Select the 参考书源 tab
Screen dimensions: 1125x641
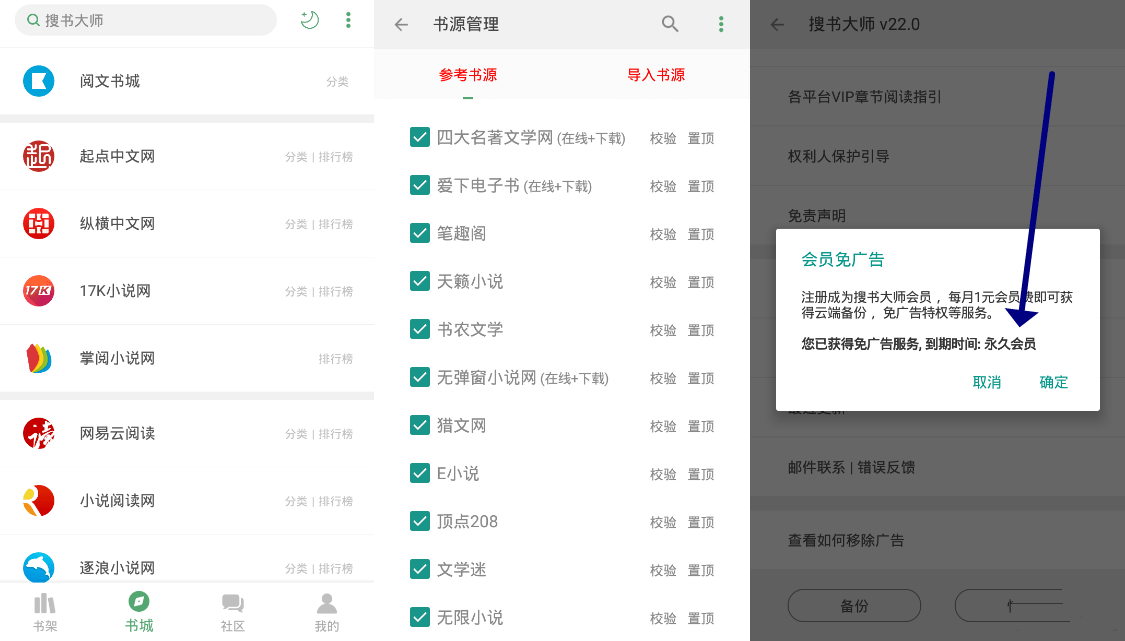[468, 74]
